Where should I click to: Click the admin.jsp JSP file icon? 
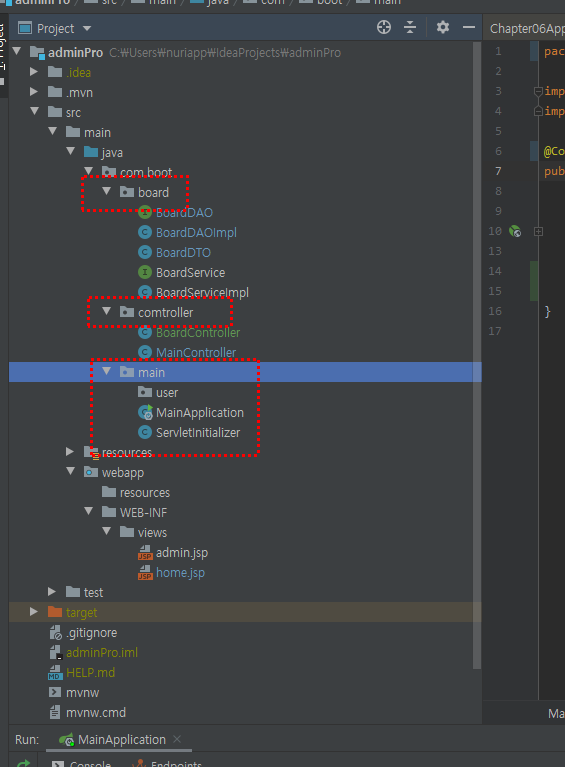click(145, 553)
